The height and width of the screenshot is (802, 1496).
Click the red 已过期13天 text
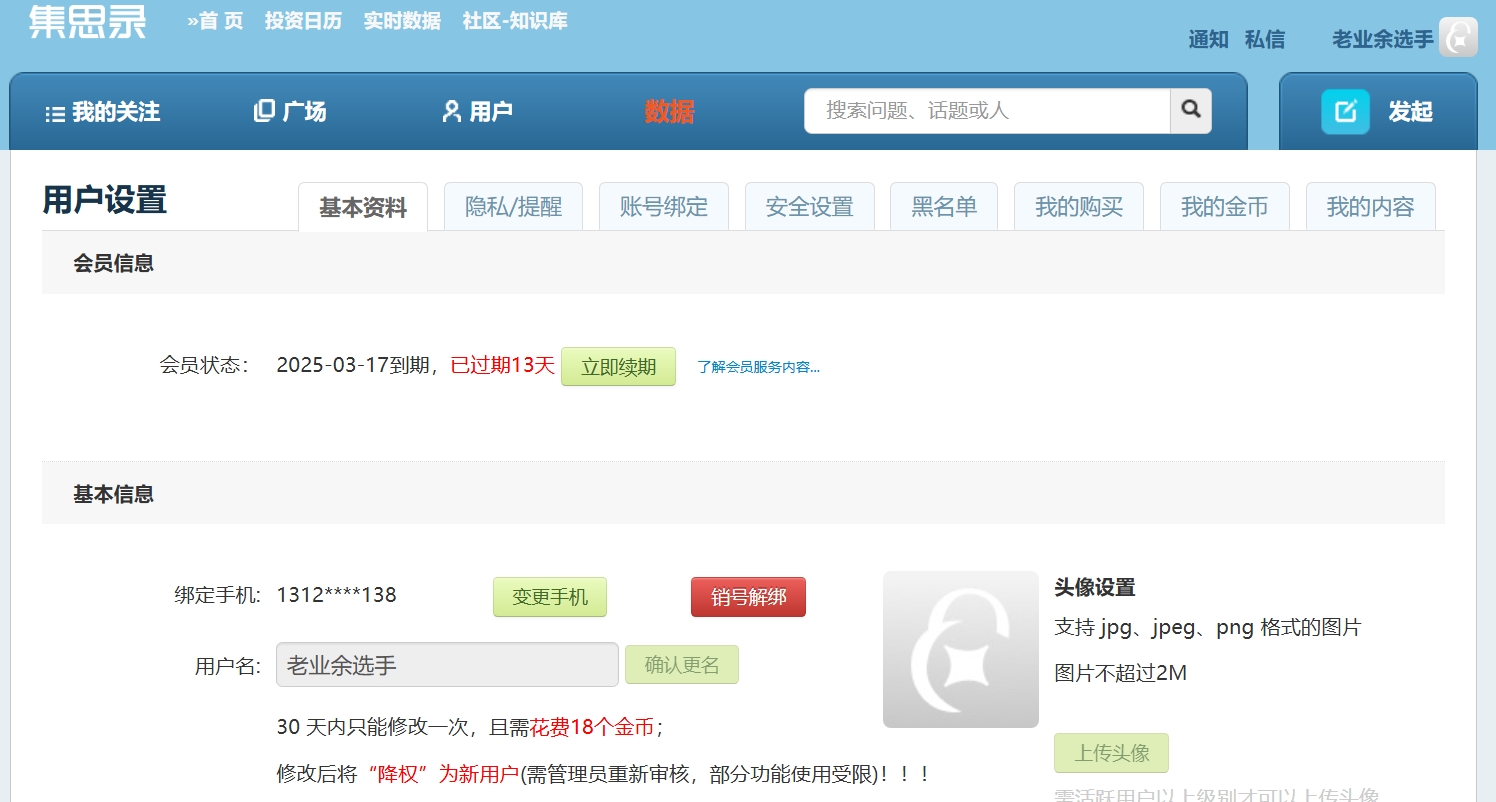click(x=503, y=365)
